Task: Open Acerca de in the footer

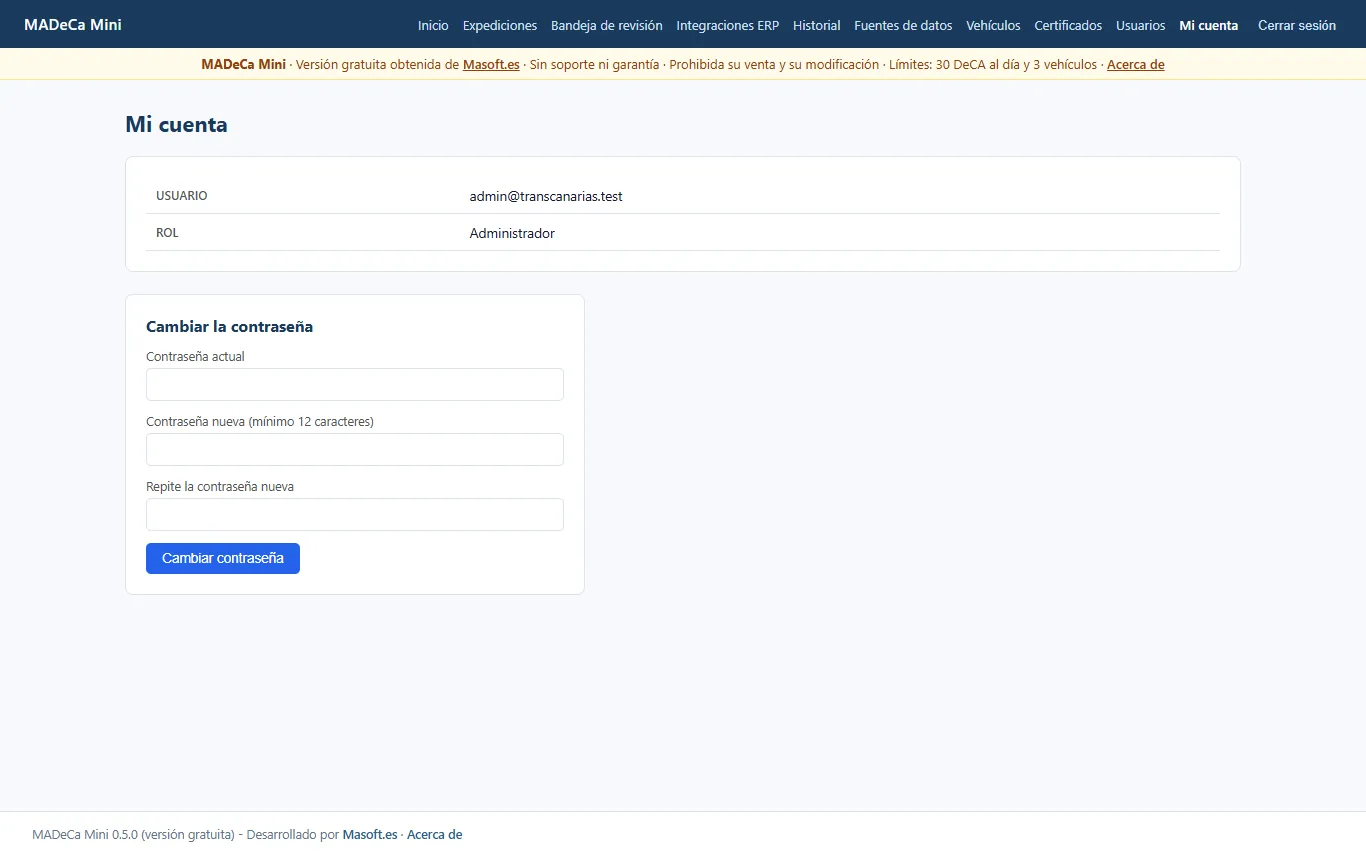Action: click(434, 834)
